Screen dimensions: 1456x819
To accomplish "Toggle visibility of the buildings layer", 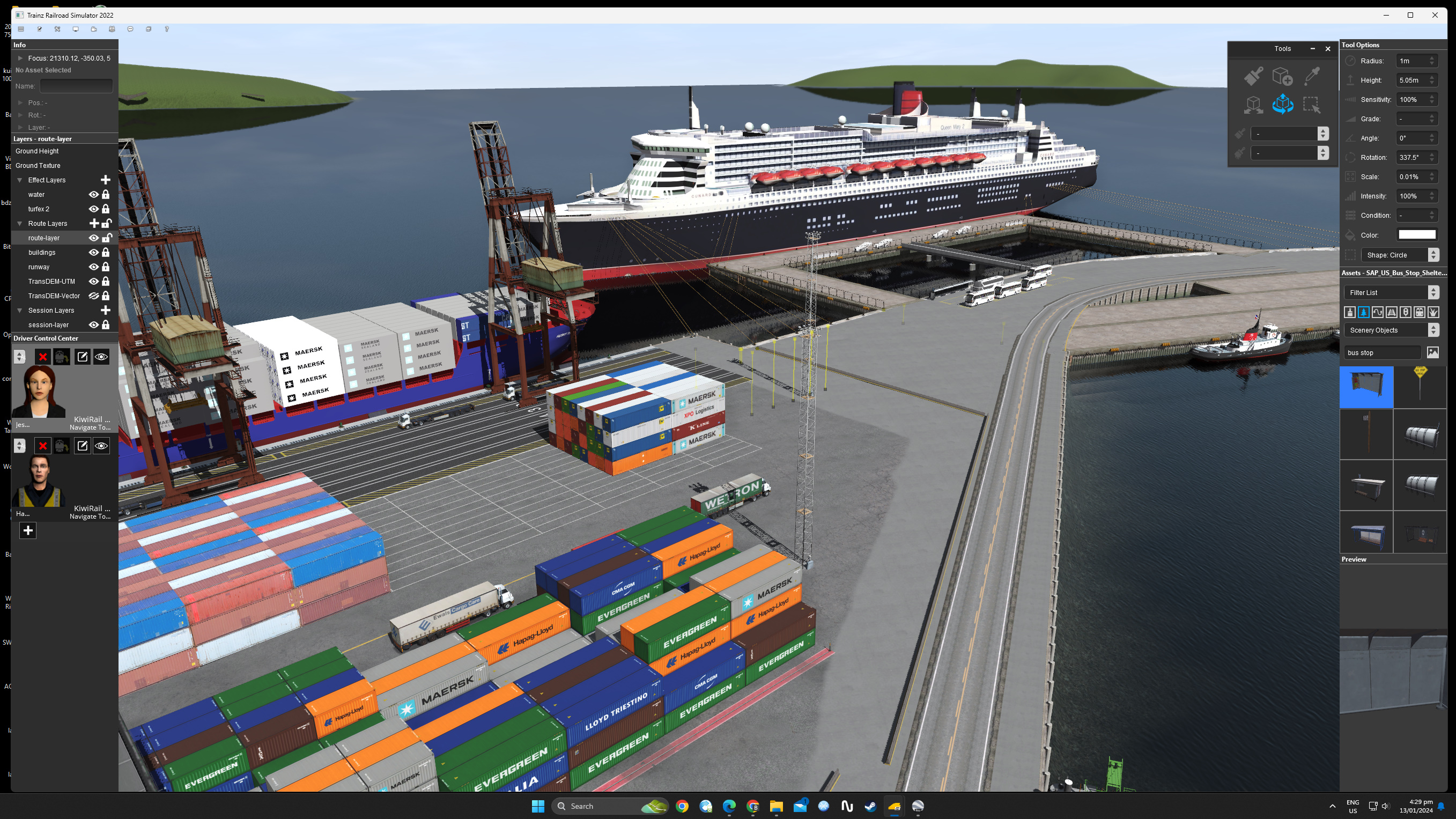I will (94, 253).
